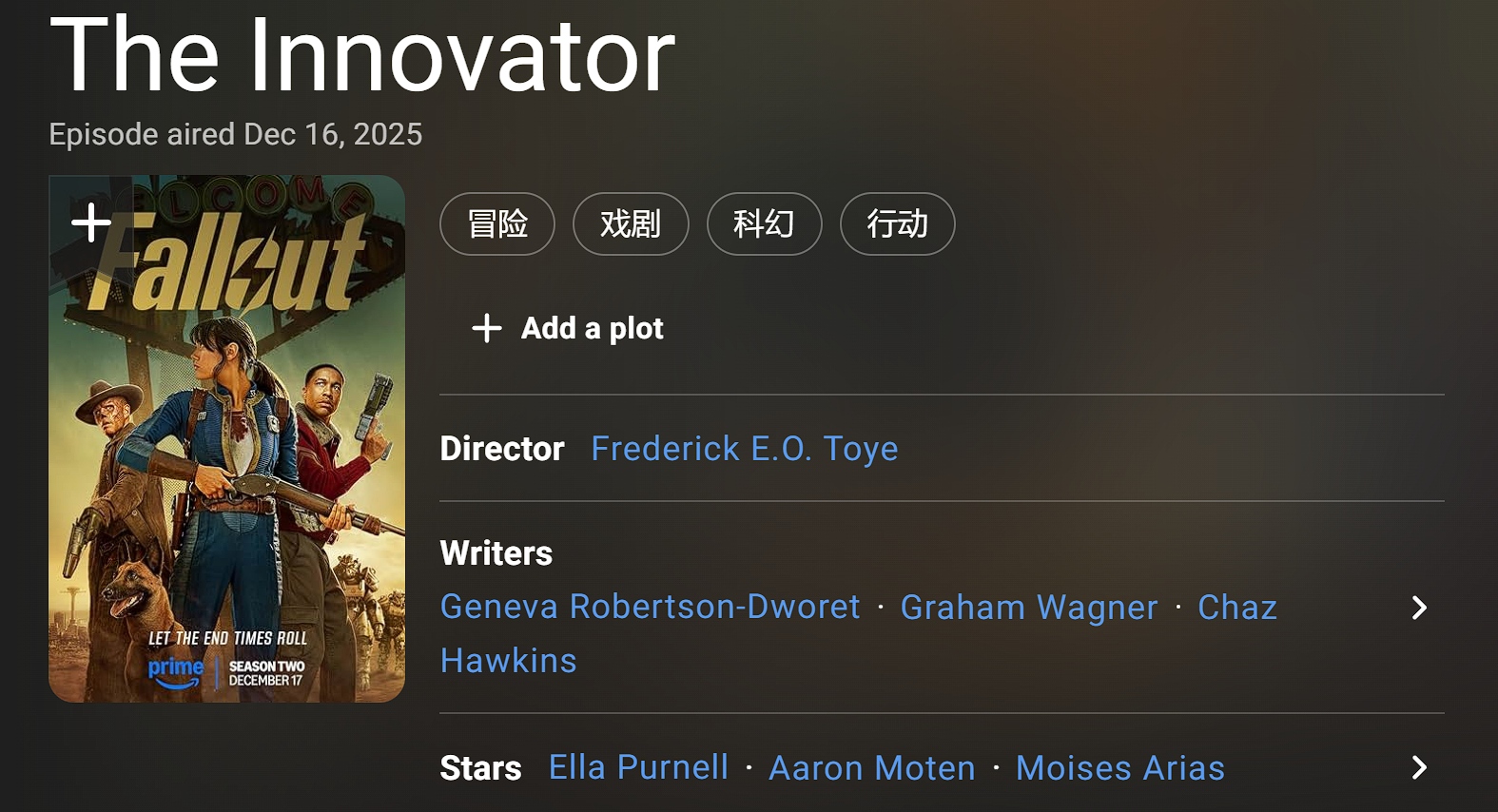Click the episode title The Innovator

point(362,55)
